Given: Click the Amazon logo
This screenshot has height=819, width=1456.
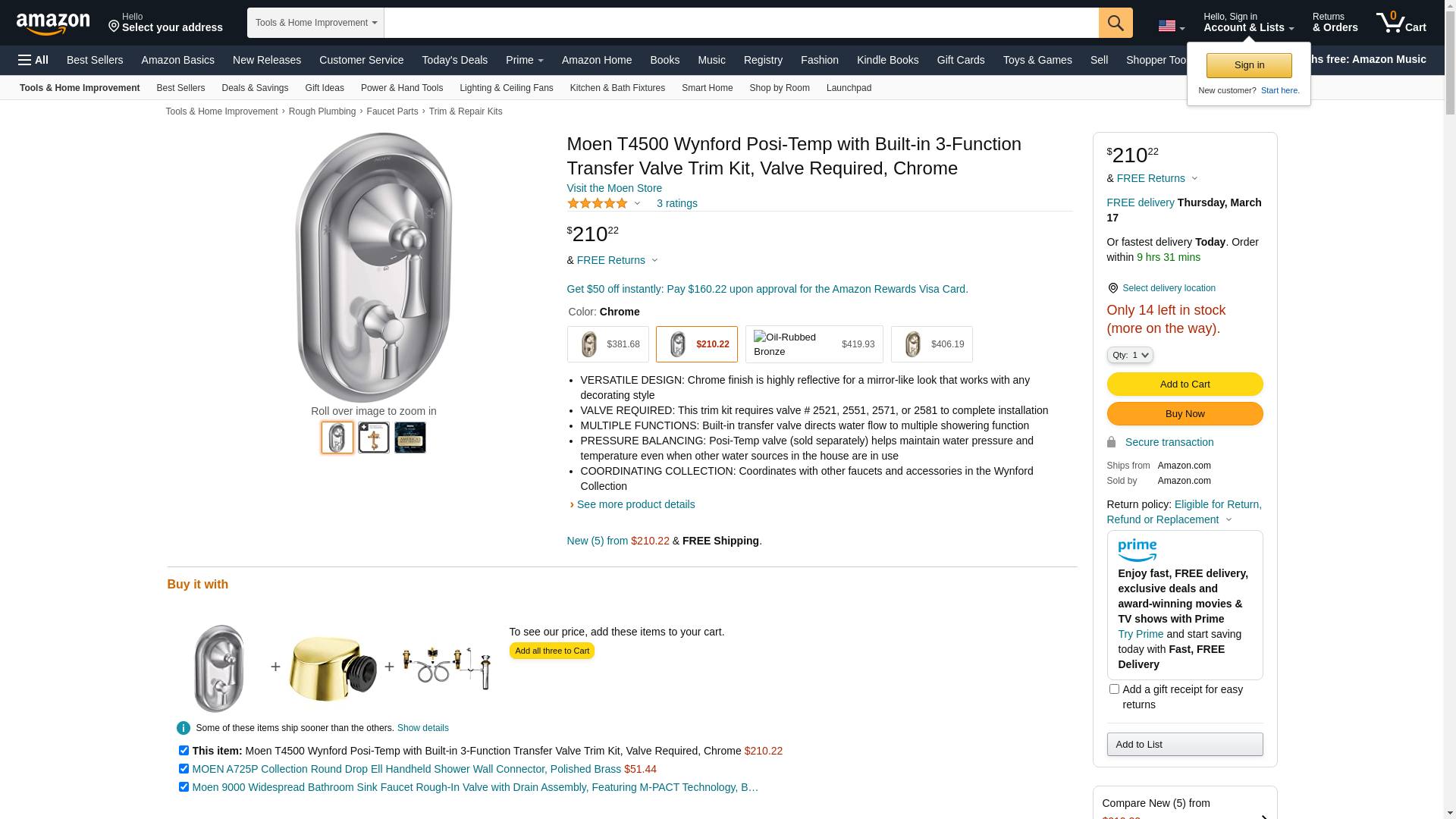Looking at the screenshot, I should pyautogui.click(x=53, y=24).
